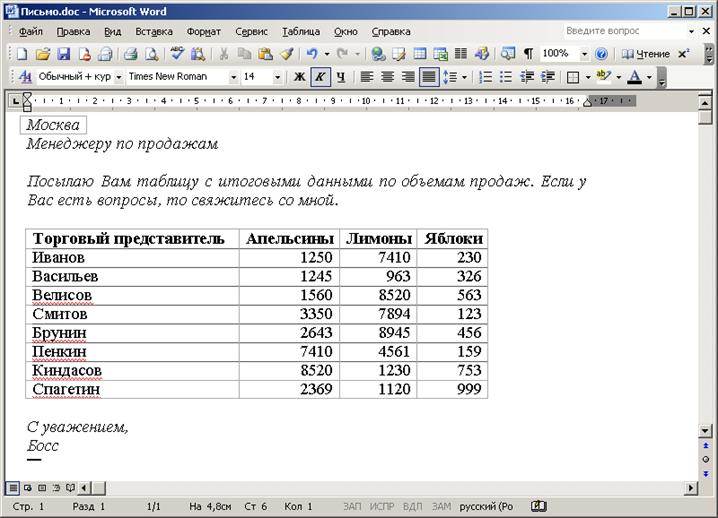
Task: Paste from clipboard icon
Action: tap(265, 54)
